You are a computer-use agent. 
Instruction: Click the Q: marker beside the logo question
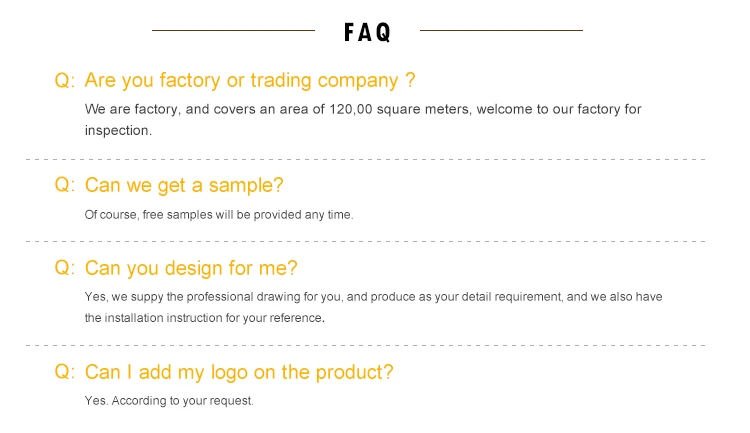click(x=65, y=372)
